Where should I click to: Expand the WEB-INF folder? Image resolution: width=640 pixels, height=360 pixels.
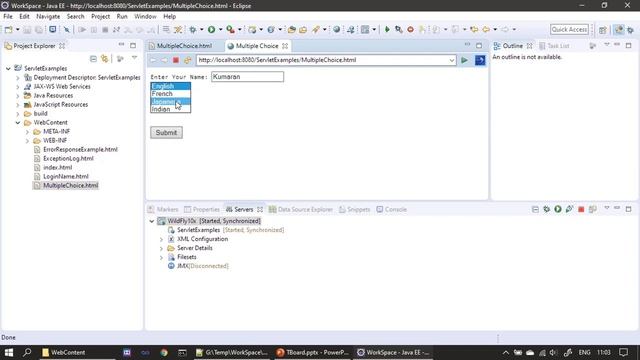coord(27,141)
